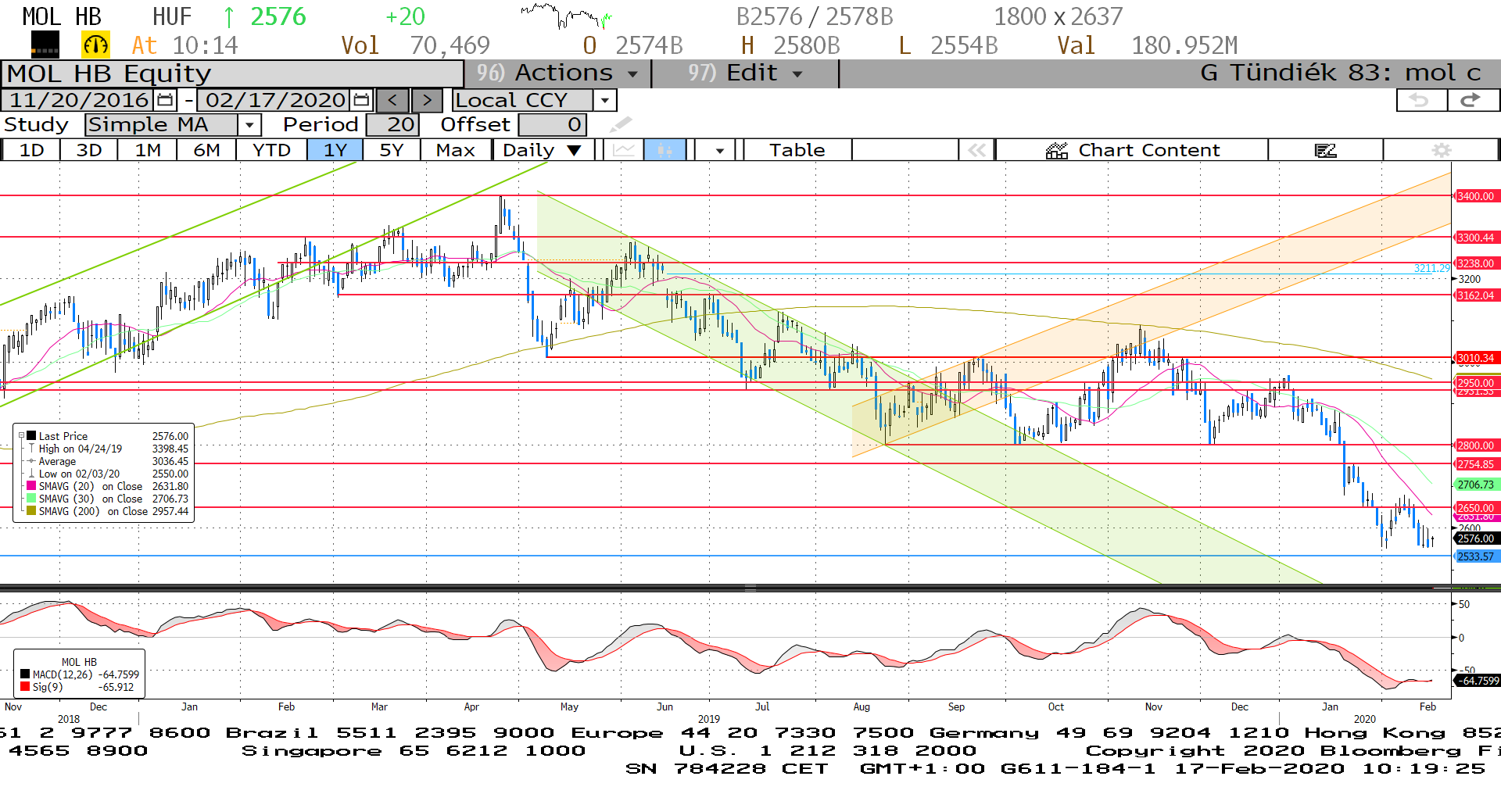Open chart settings gear icon
Screen dimensions: 1501x812
(1441, 150)
